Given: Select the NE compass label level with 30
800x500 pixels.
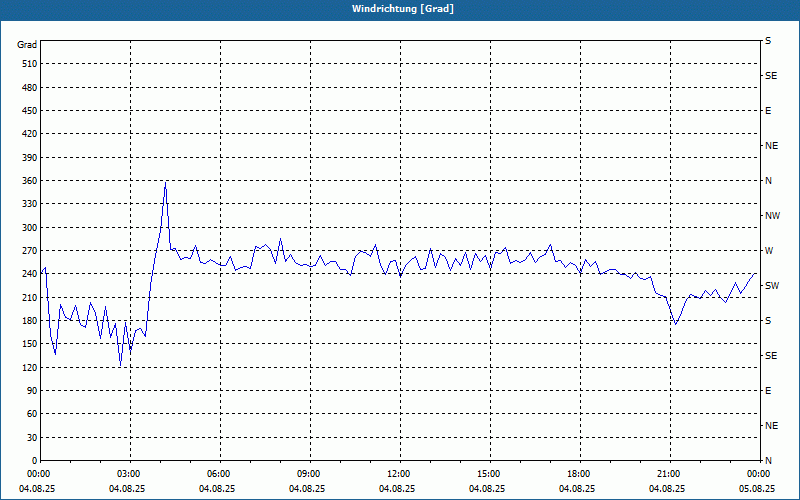Looking at the screenshot, I should (x=771, y=426).
